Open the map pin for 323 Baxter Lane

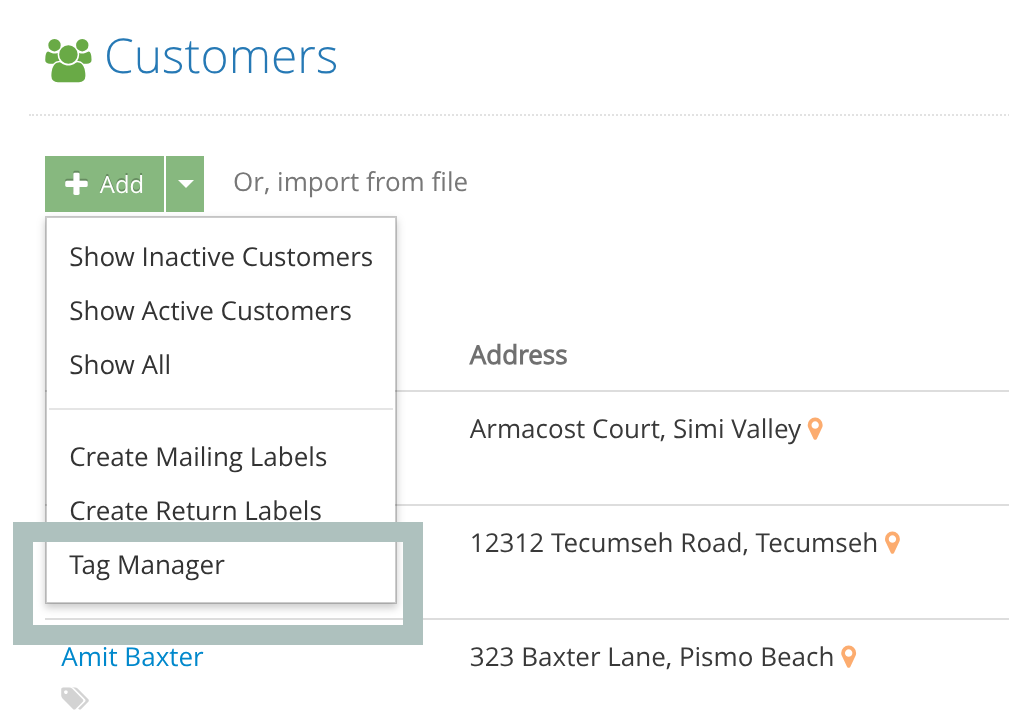pyautogui.click(x=848, y=657)
